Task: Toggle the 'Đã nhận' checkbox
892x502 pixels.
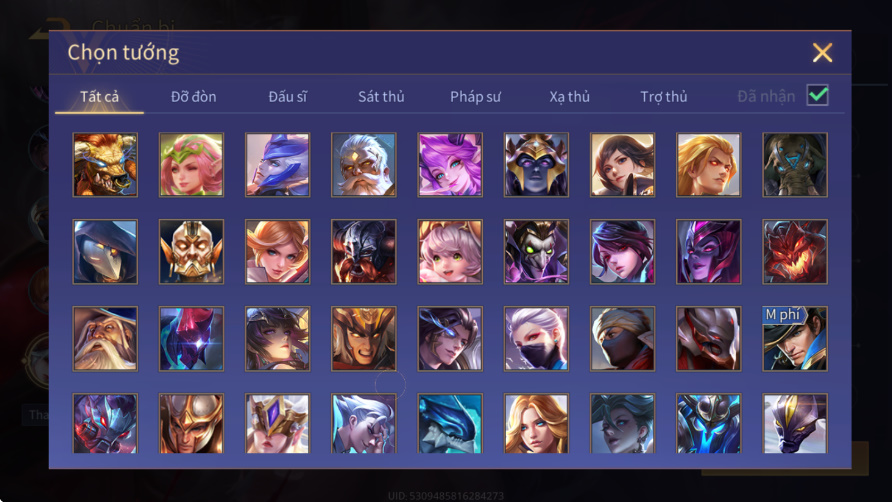Action: [x=817, y=95]
